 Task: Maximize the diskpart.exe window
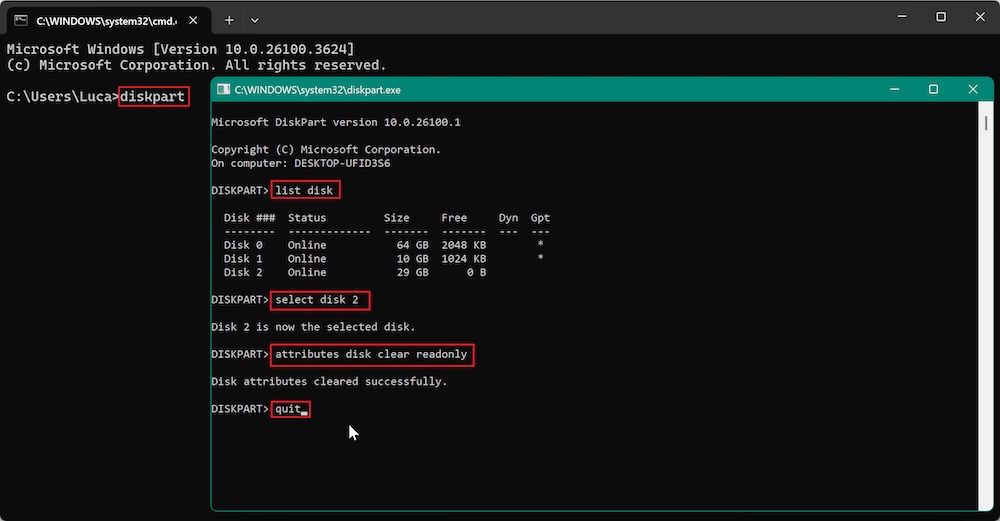click(933, 89)
